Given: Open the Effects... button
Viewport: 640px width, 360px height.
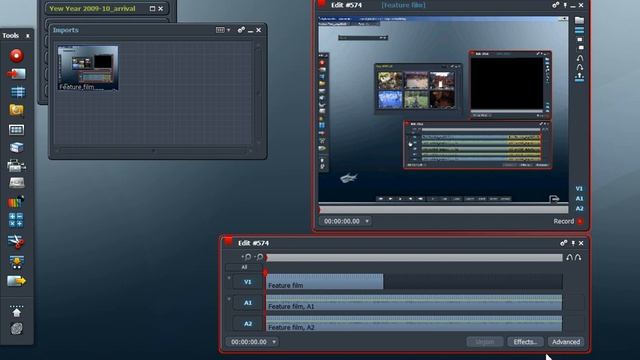Looking at the screenshot, I should point(525,342).
